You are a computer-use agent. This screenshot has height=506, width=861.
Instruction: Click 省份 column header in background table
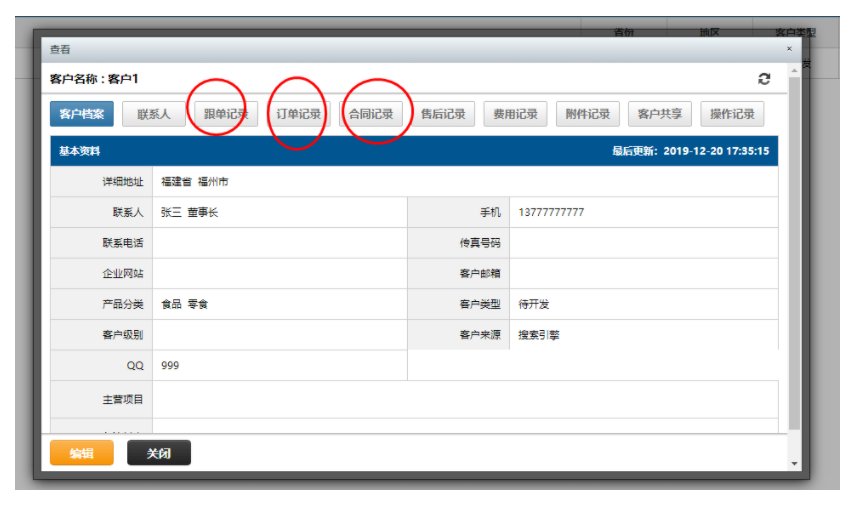click(624, 32)
